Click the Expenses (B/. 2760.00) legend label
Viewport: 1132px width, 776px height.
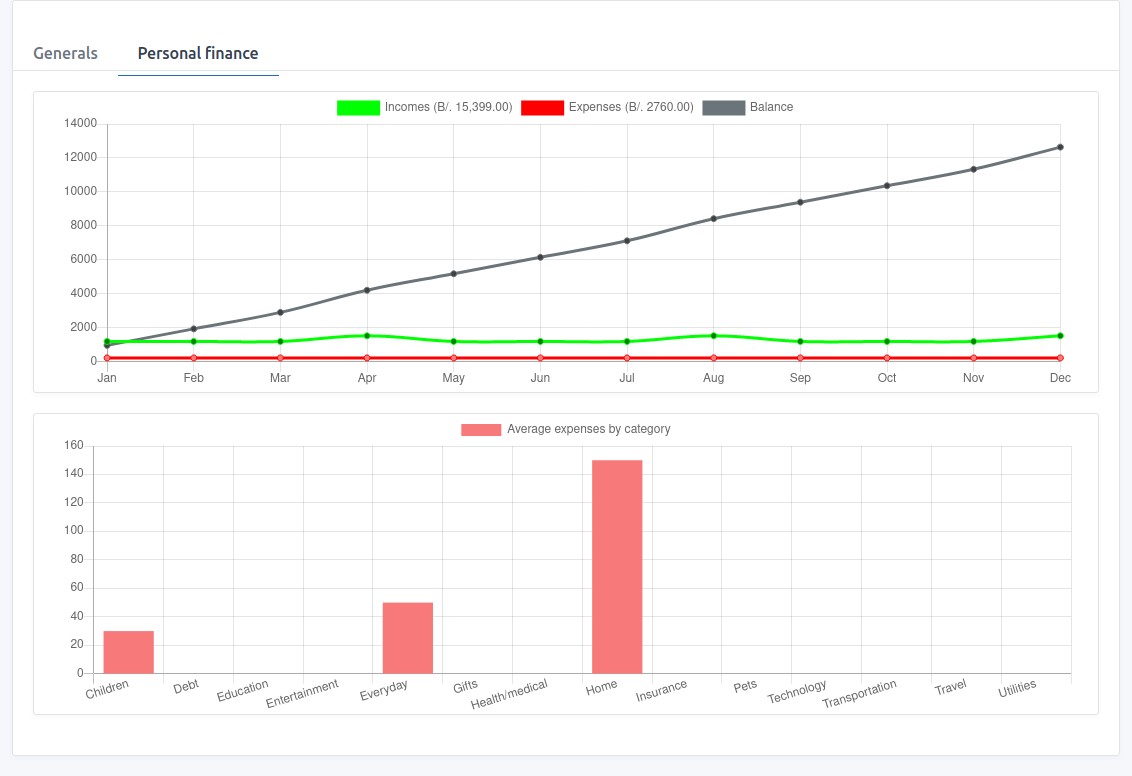coord(631,107)
